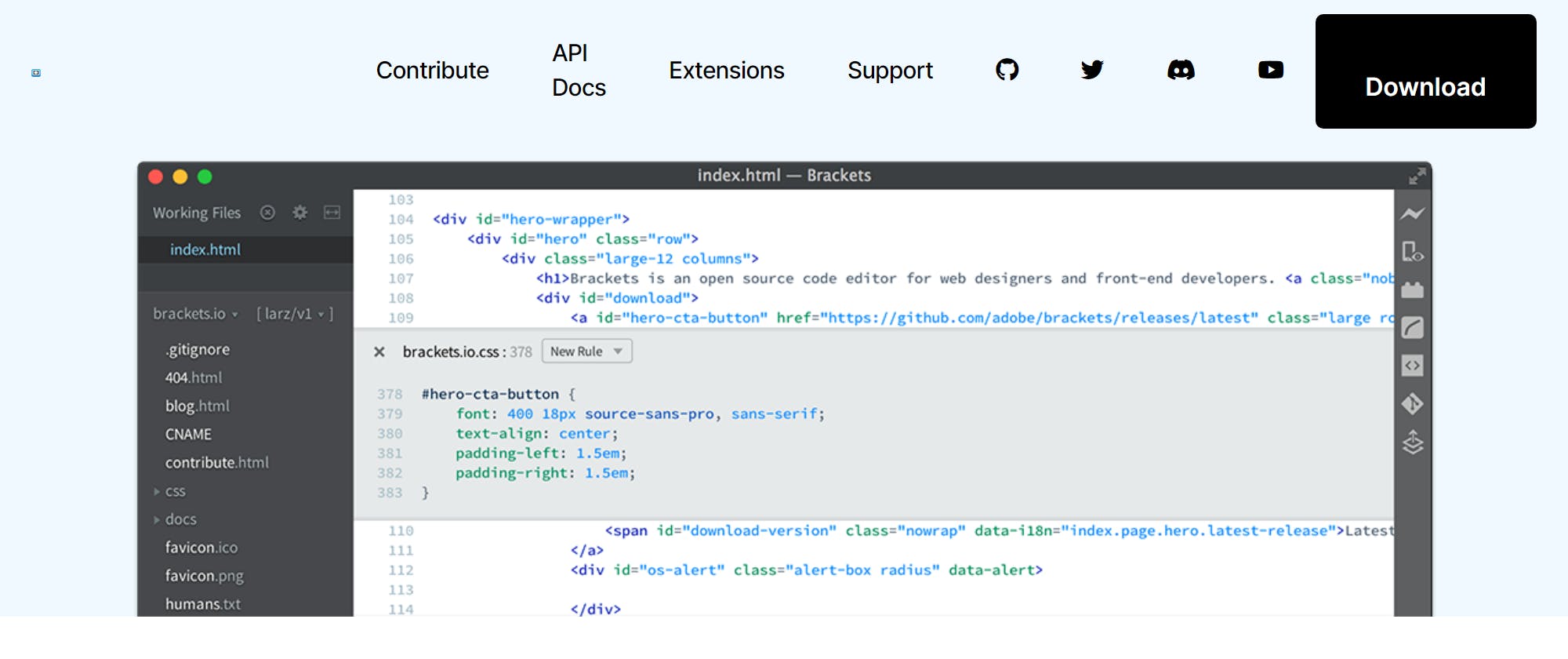Image resolution: width=1568 pixels, height=659 pixels.
Task: Click line number 103 in the gutter
Action: coord(401,199)
